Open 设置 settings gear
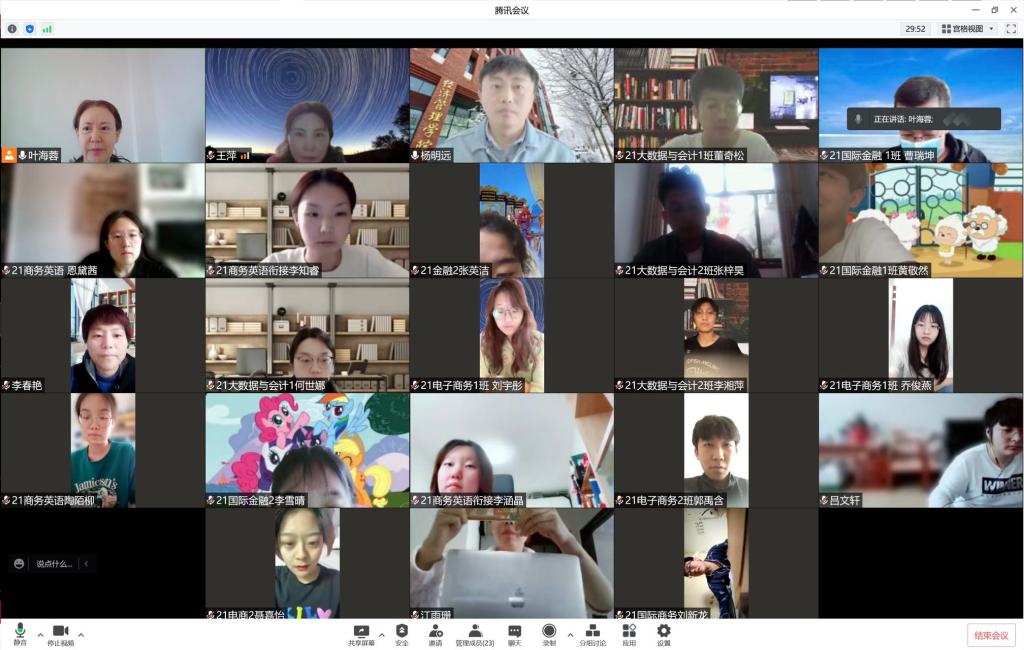The height and width of the screenshot is (650, 1024). coord(663,634)
